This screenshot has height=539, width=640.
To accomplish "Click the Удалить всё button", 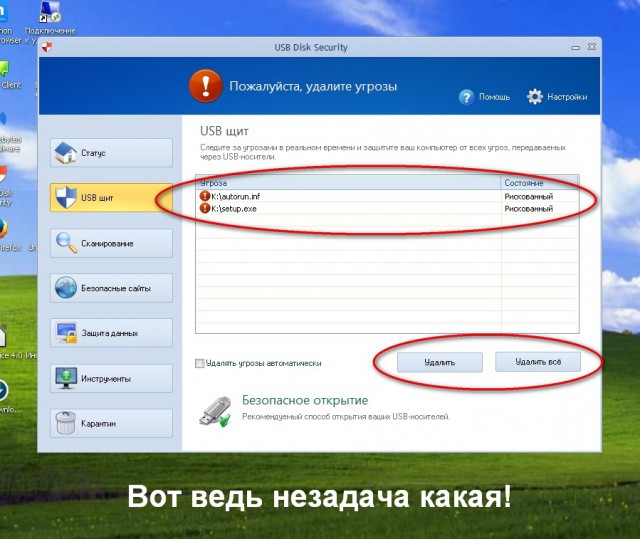I will 538,362.
